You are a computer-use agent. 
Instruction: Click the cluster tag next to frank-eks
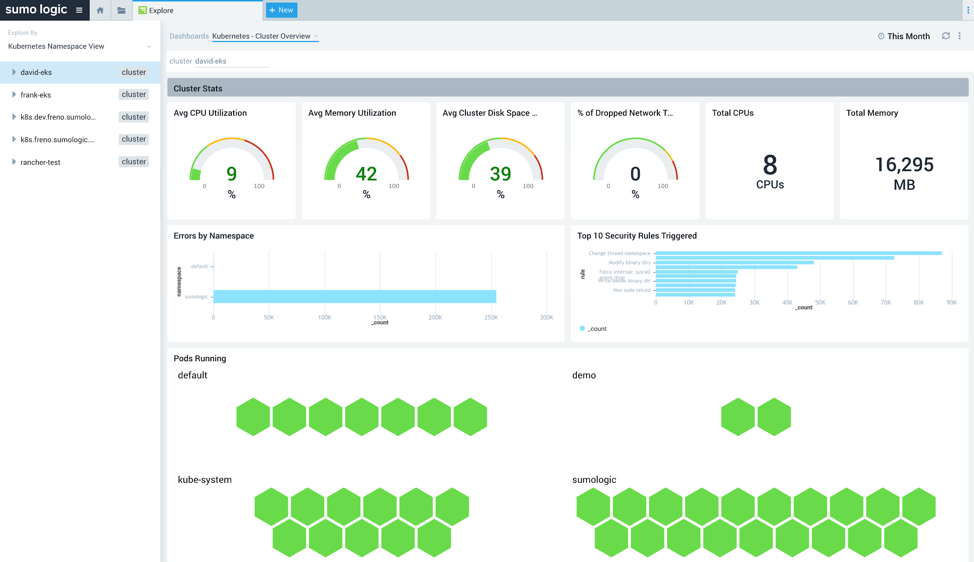(134, 94)
